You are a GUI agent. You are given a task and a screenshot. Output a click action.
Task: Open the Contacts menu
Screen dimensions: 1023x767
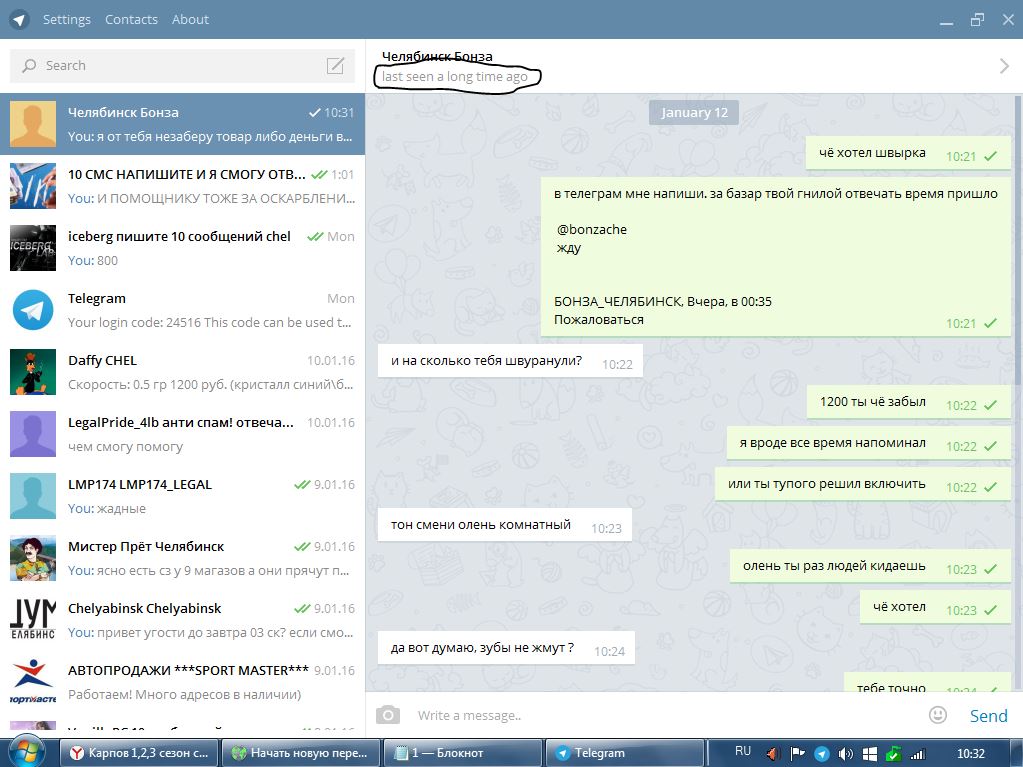point(131,20)
